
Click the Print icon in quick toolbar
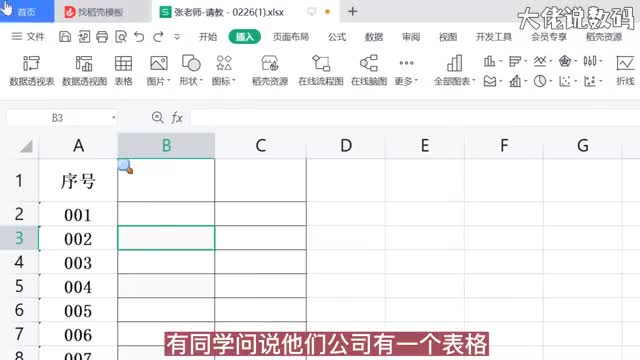coord(102,37)
